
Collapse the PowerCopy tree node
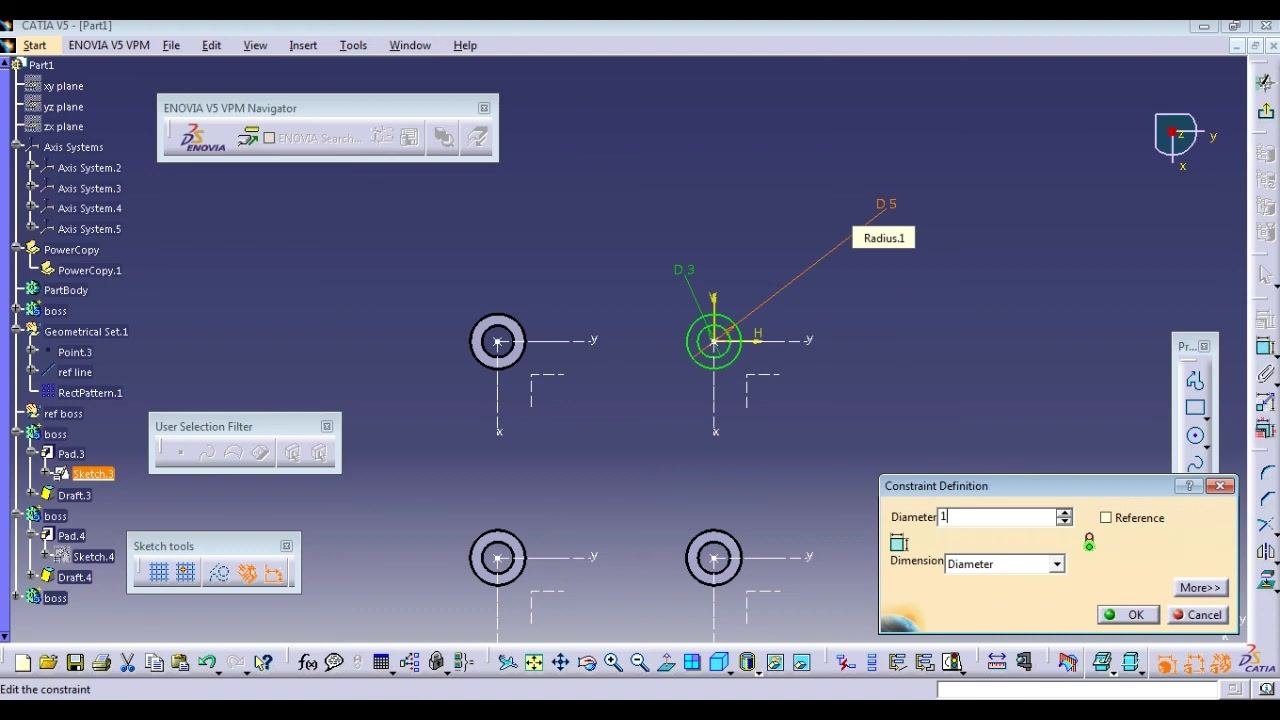click(x=18, y=250)
